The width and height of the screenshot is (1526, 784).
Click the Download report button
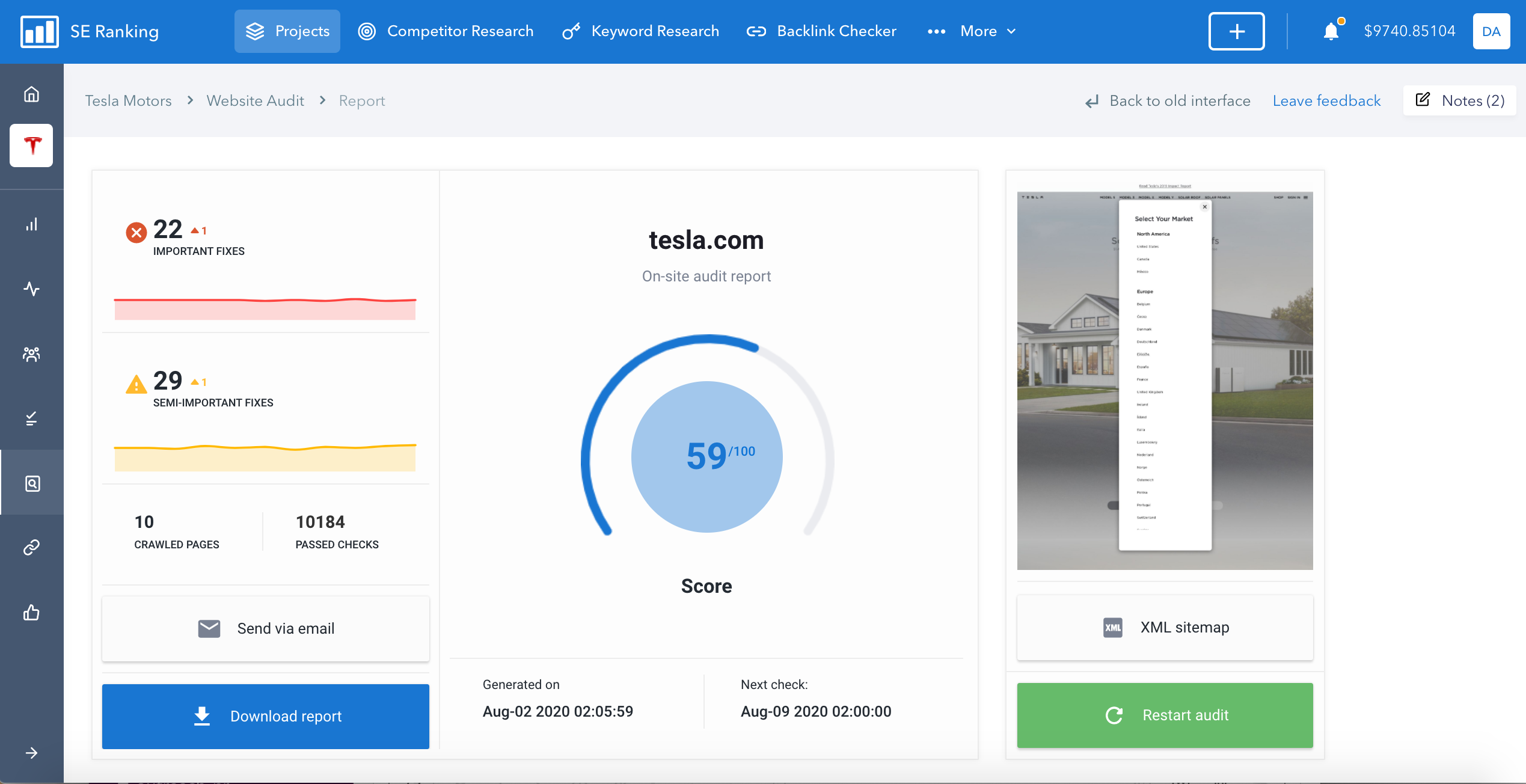point(266,716)
